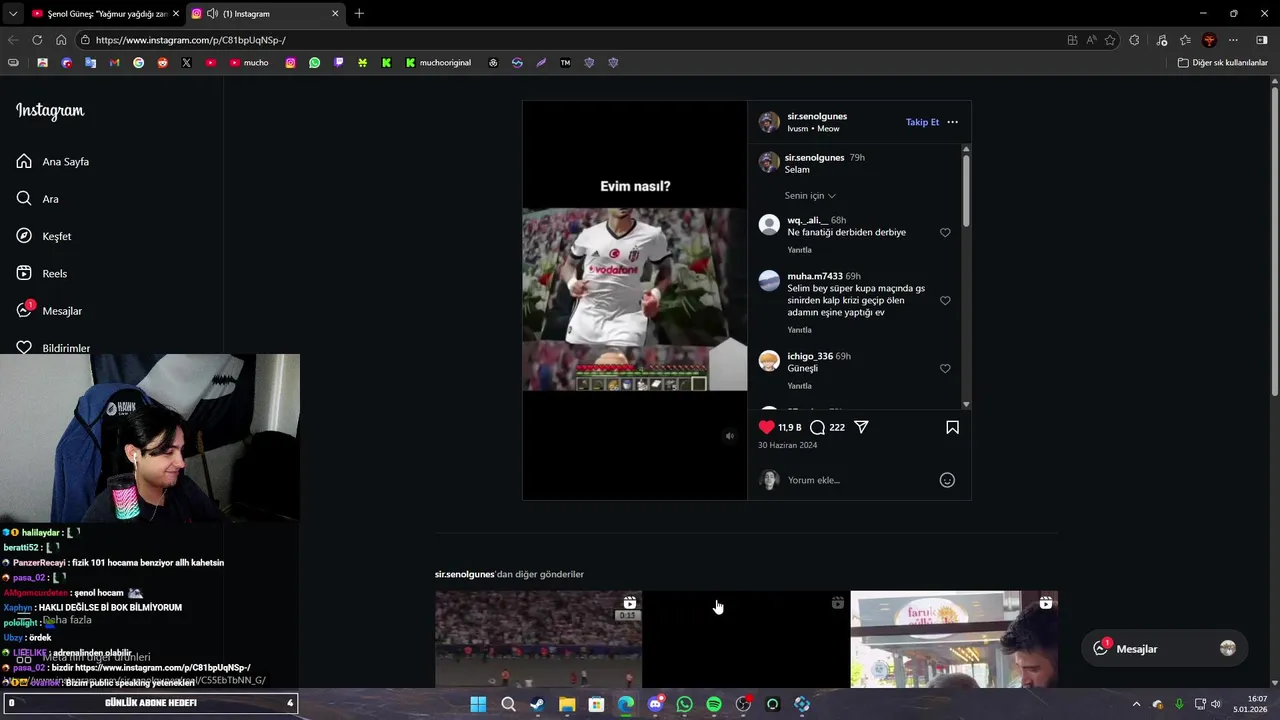Click the page vertical scrollbar
The height and width of the screenshot is (720, 1280).
[x=1274, y=240]
